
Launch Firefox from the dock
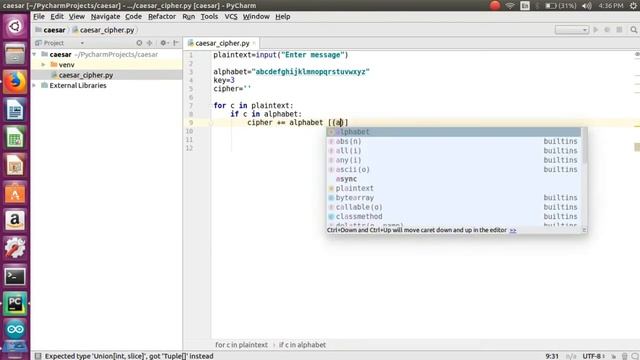click(15, 82)
